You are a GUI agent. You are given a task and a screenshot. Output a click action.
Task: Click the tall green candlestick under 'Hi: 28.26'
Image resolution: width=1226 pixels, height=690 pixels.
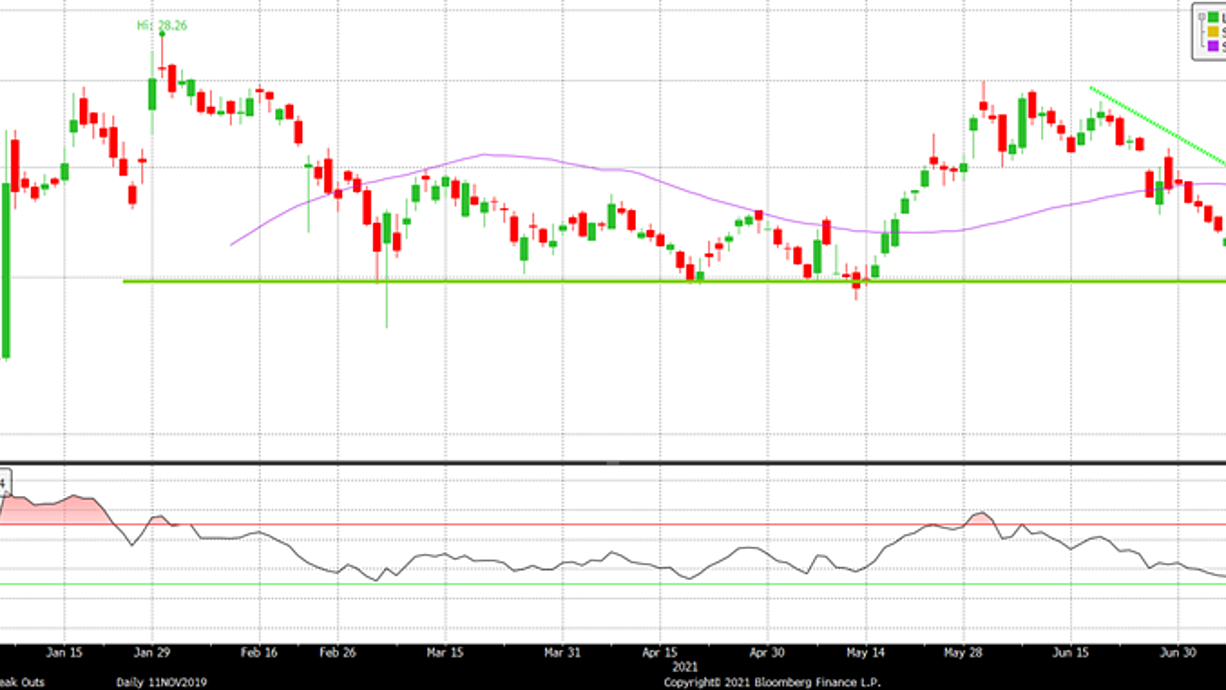(152, 93)
